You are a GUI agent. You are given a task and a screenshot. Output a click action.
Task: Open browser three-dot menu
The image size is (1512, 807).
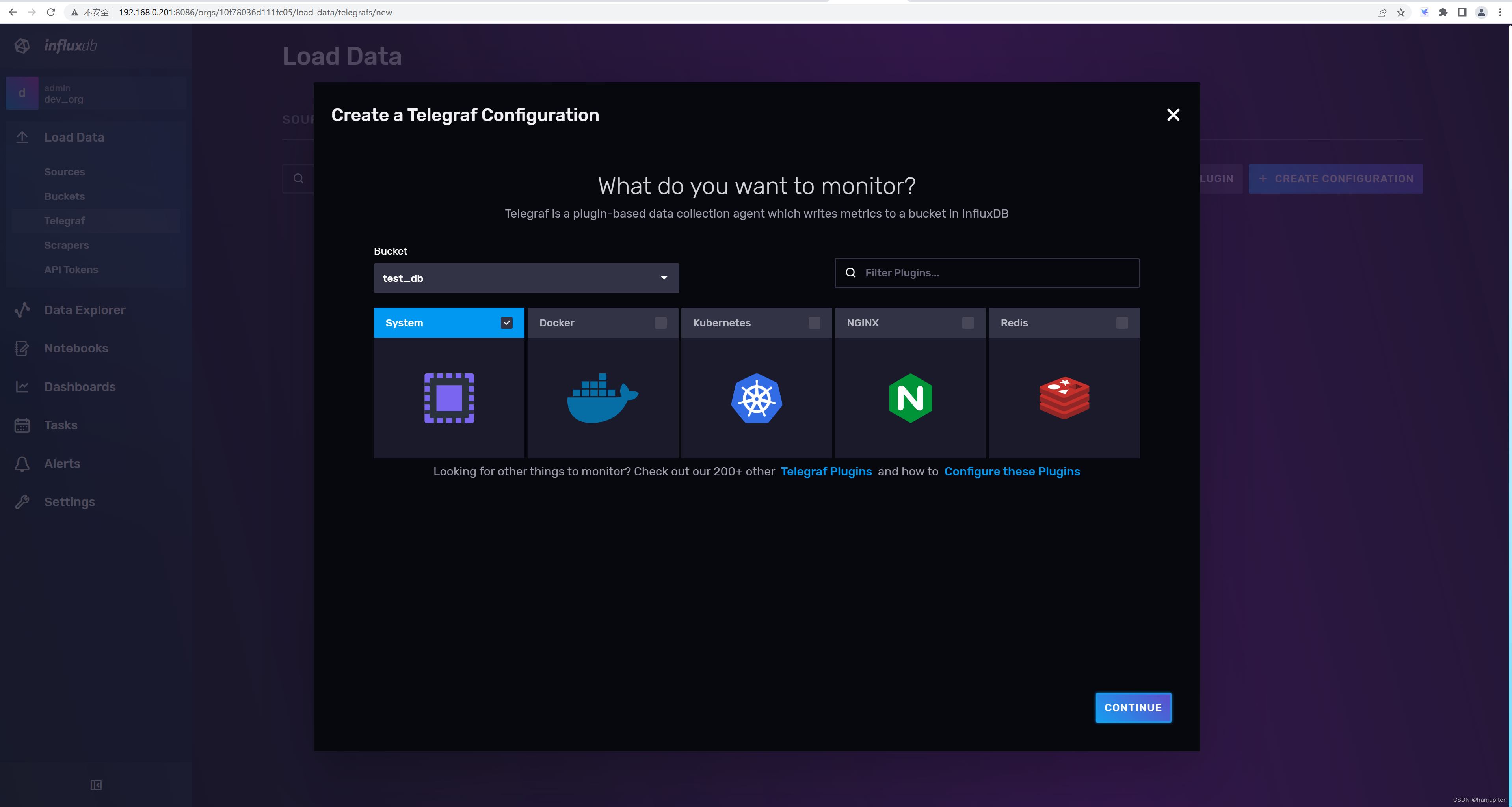click(x=1500, y=12)
